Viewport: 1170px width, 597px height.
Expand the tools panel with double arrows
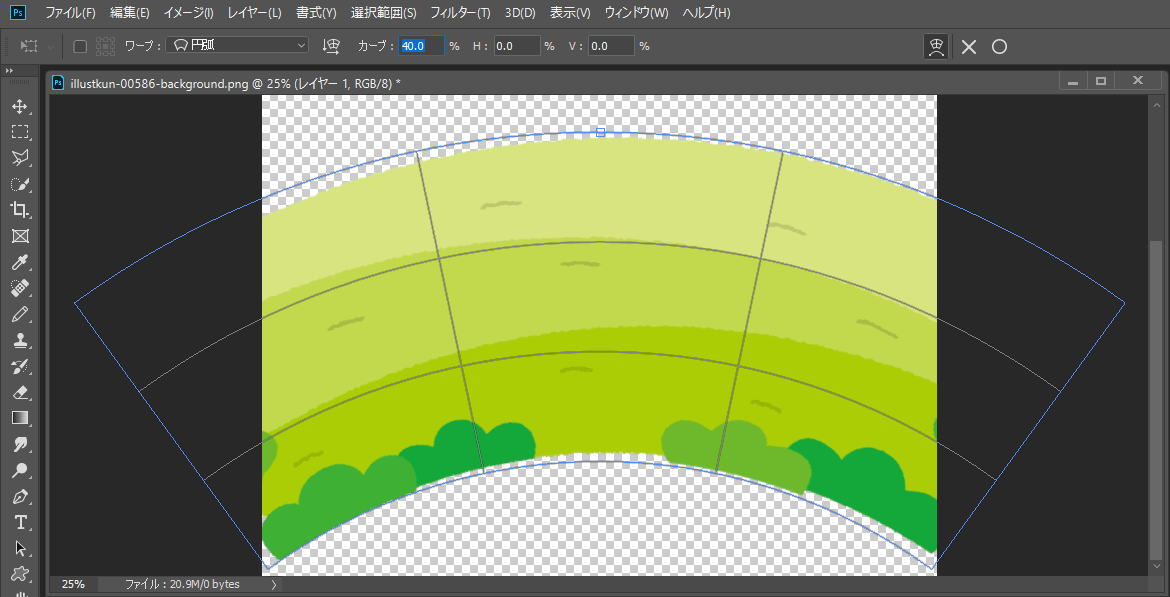pyautogui.click(x=9, y=70)
